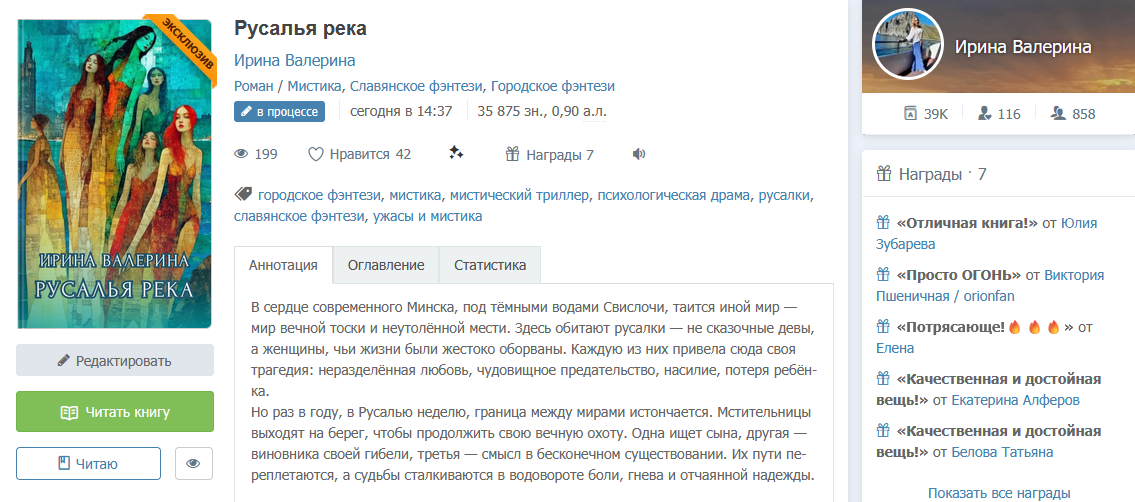The height and width of the screenshot is (502, 1135).
Task: Click the sparkles icon beside the likes
Action: 456,153
